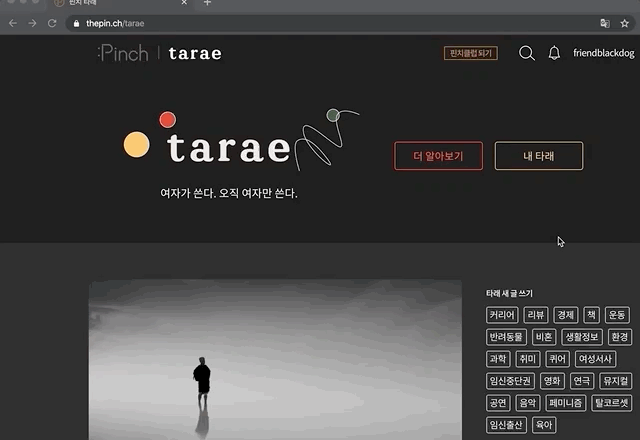Select the 탈코르셋 topic tag
Viewport: 640px width, 440px height.
click(x=611, y=403)
